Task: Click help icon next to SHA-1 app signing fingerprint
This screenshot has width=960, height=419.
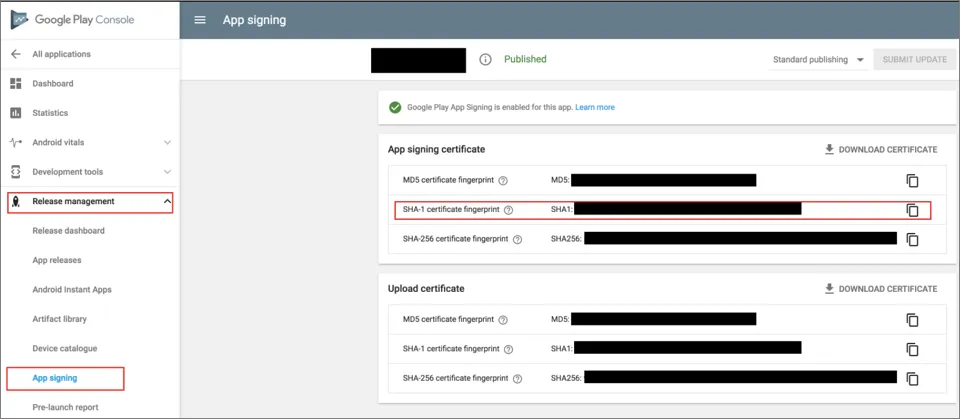Action: coord(508,210)
